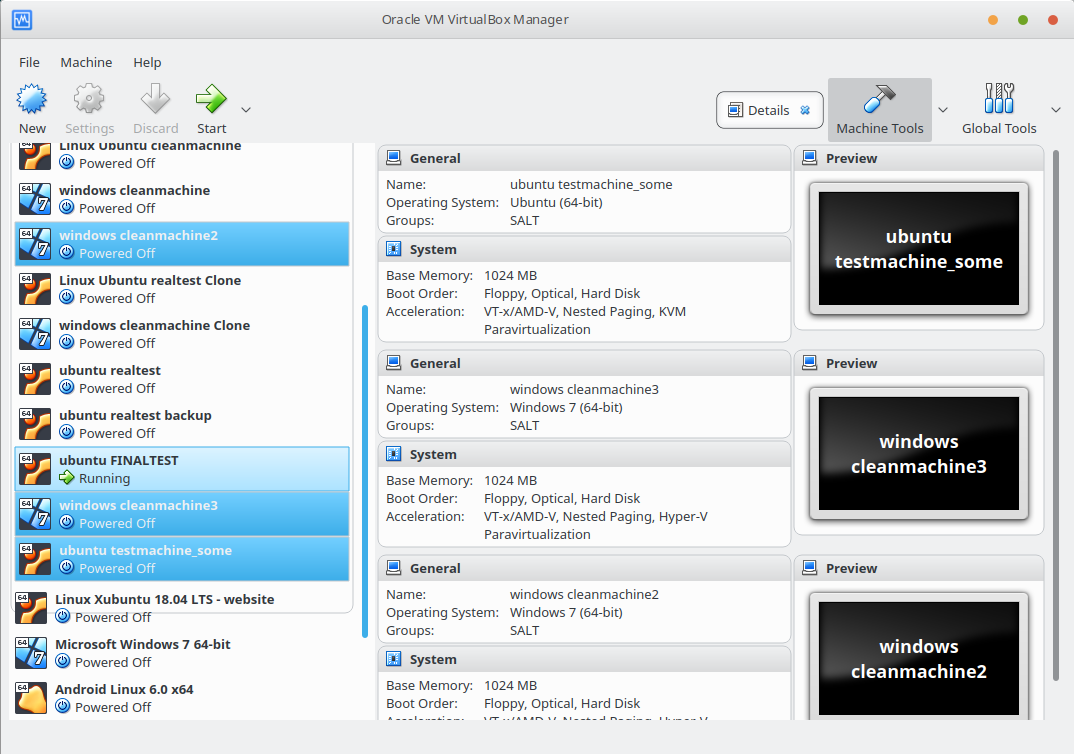Close the Details tool with its small x icon
Image resolution: width=1074 pixels, height=754 pixels.
pyautogui.click(x=806, y=110)
